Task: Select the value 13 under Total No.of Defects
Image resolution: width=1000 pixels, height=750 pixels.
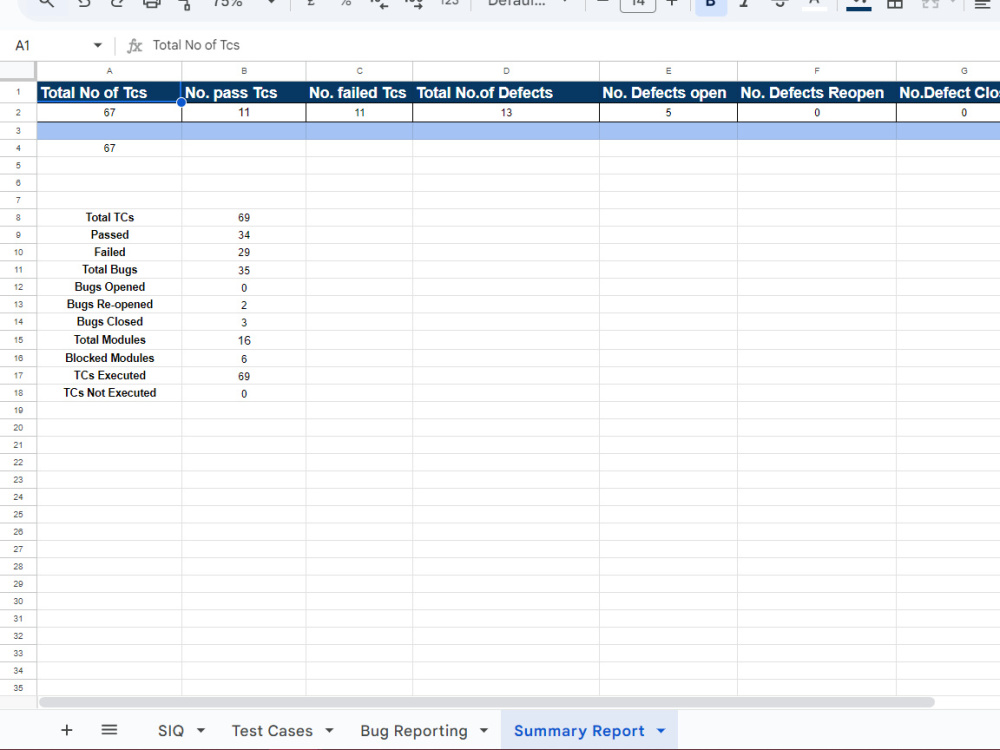Action: pyautogui.click(x=506, y=113)
